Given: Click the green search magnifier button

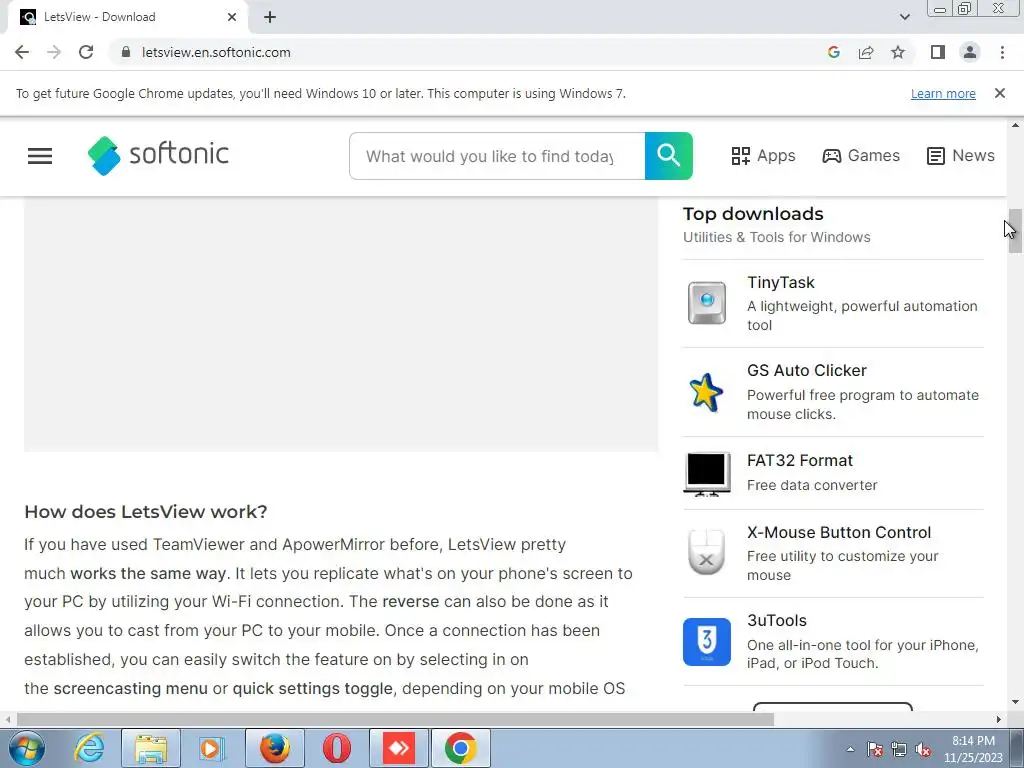Looking at the screenshot, I should pos(668,155).
